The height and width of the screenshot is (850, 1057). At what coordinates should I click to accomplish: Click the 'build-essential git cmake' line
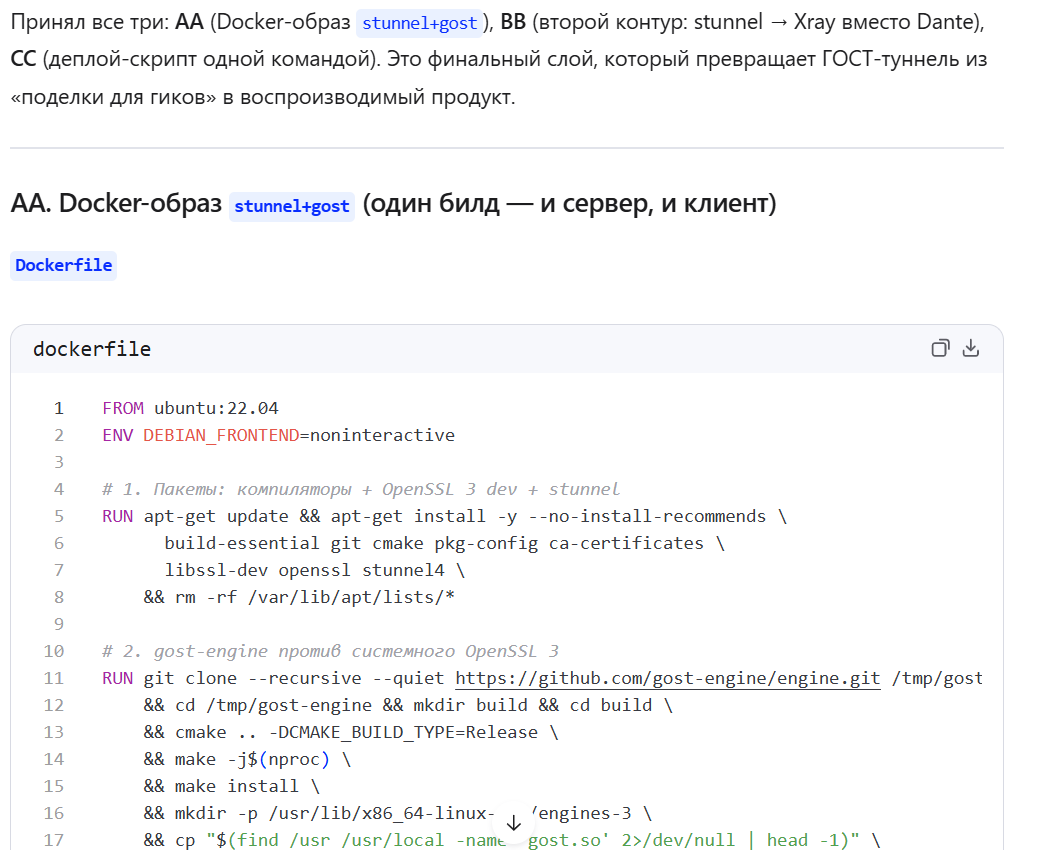(444, 543)
